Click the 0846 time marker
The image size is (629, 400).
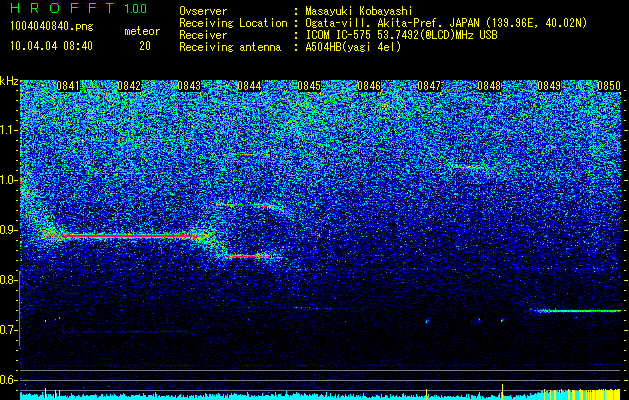369,86
